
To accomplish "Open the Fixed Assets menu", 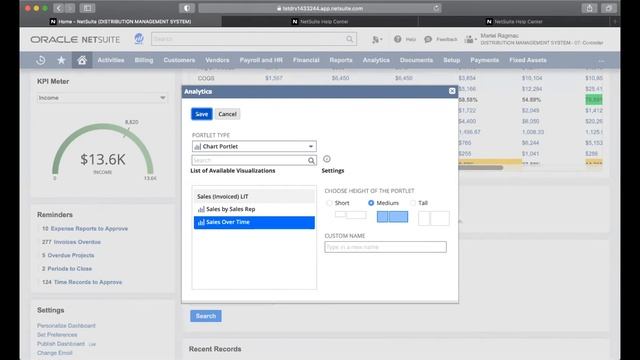I will tap(528, 60).
